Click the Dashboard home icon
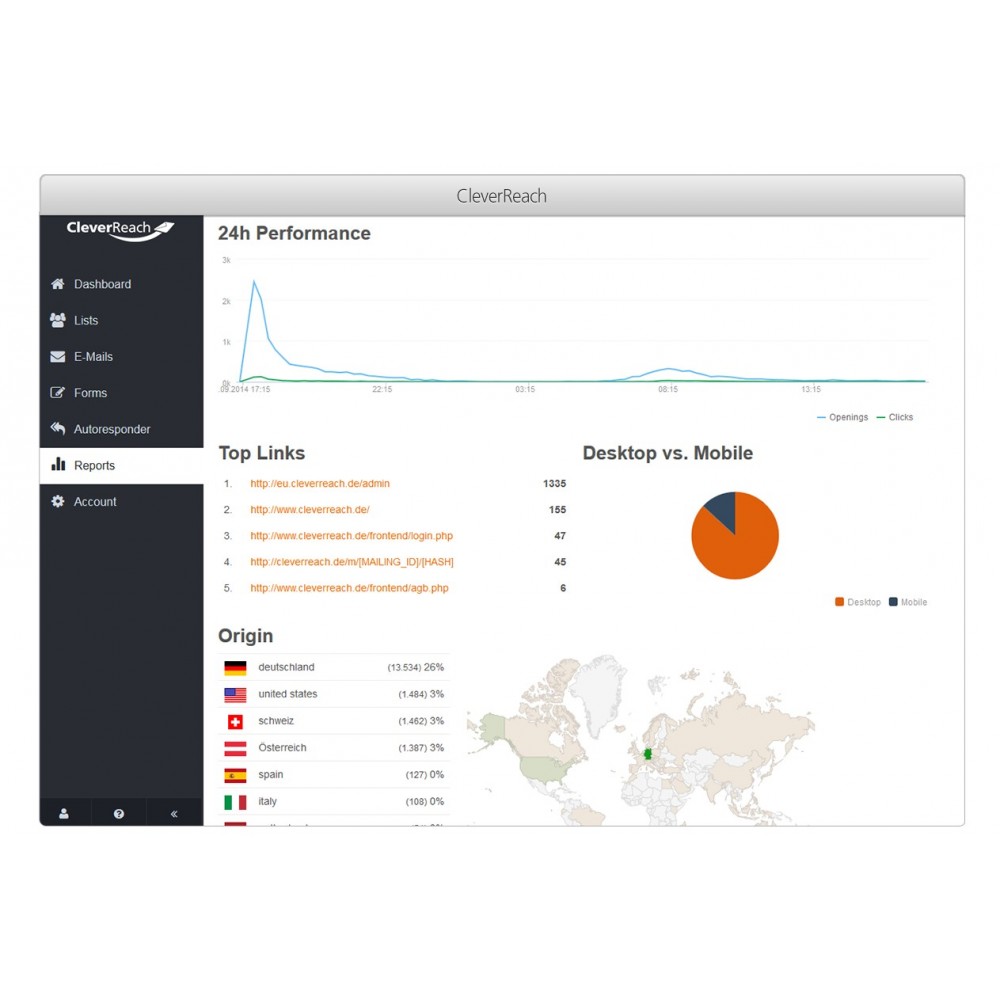1000x1000 pixels. click(x=57, y=284)
